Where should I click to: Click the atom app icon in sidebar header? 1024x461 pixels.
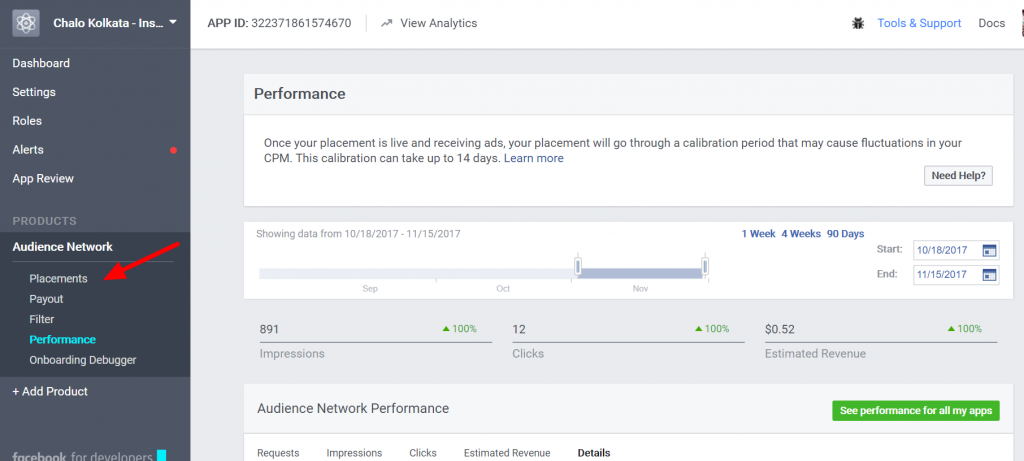[25, 23]
